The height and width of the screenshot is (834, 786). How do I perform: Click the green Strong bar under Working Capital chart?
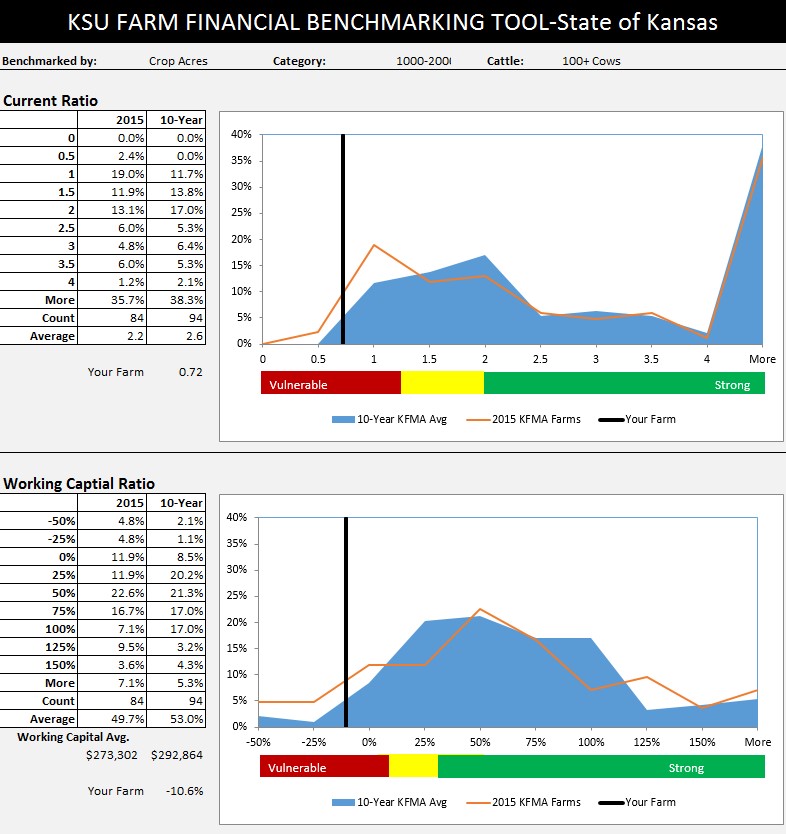(x=601, y=767)
